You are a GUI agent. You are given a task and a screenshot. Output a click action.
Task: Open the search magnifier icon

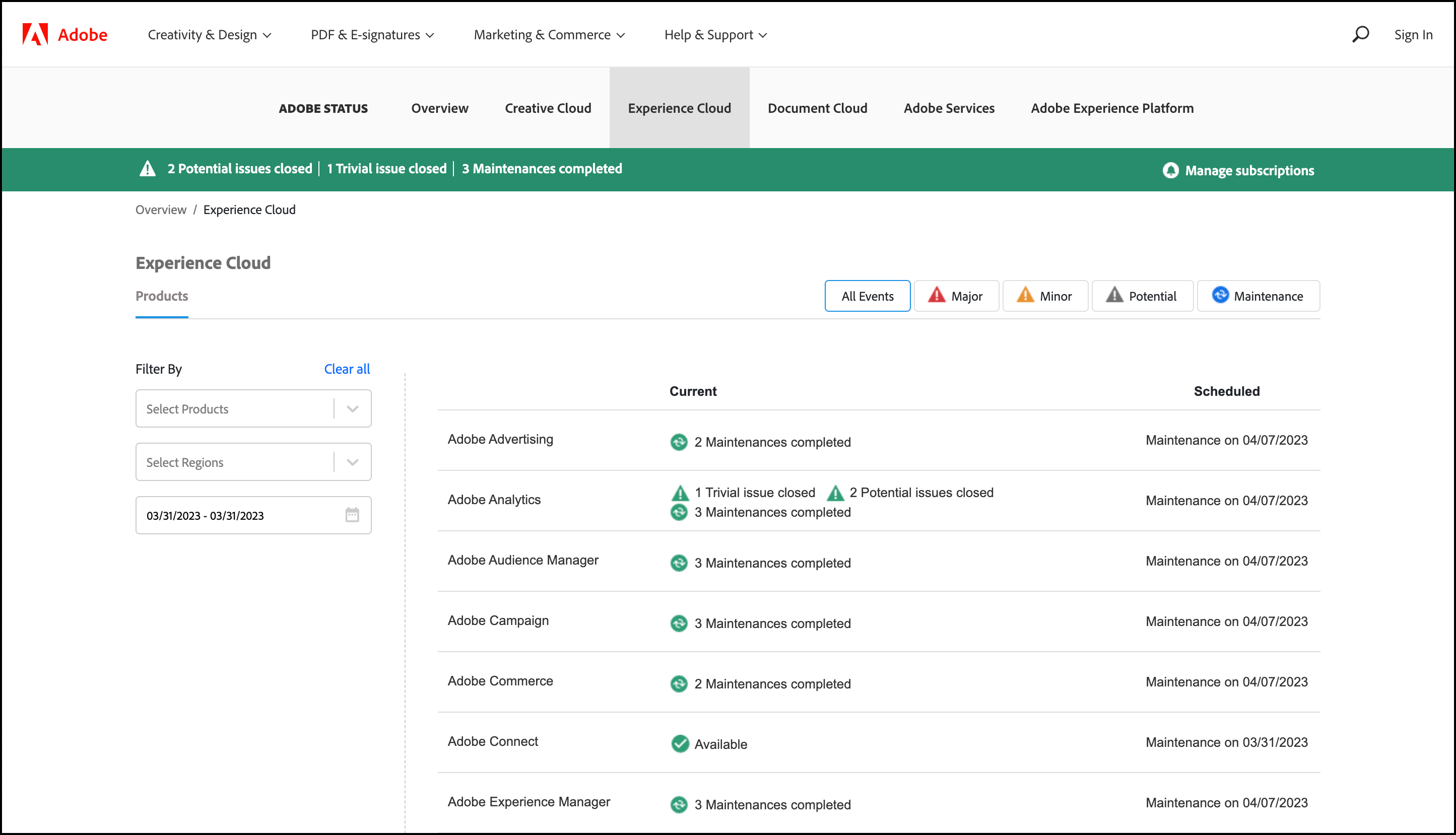point(1360,34)
